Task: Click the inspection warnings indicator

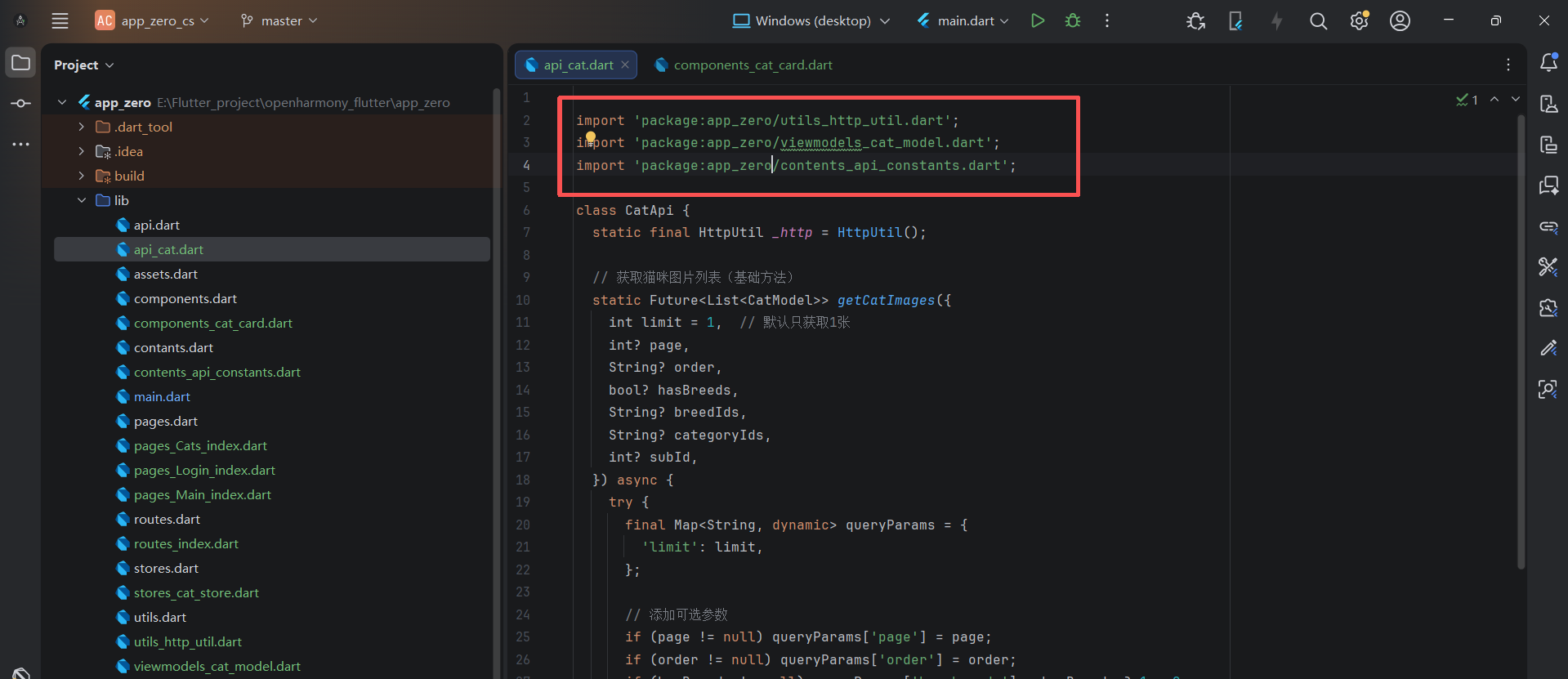Action: coord(1467,100)
